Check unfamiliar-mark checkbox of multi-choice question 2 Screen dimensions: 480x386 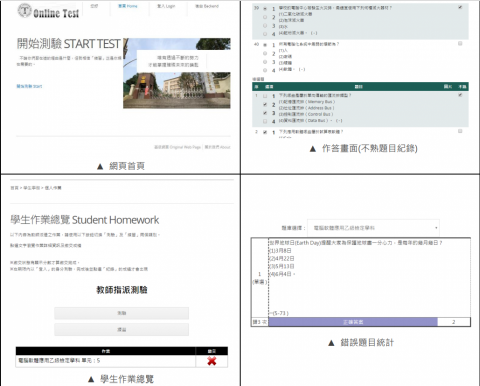tap(460, 131)
